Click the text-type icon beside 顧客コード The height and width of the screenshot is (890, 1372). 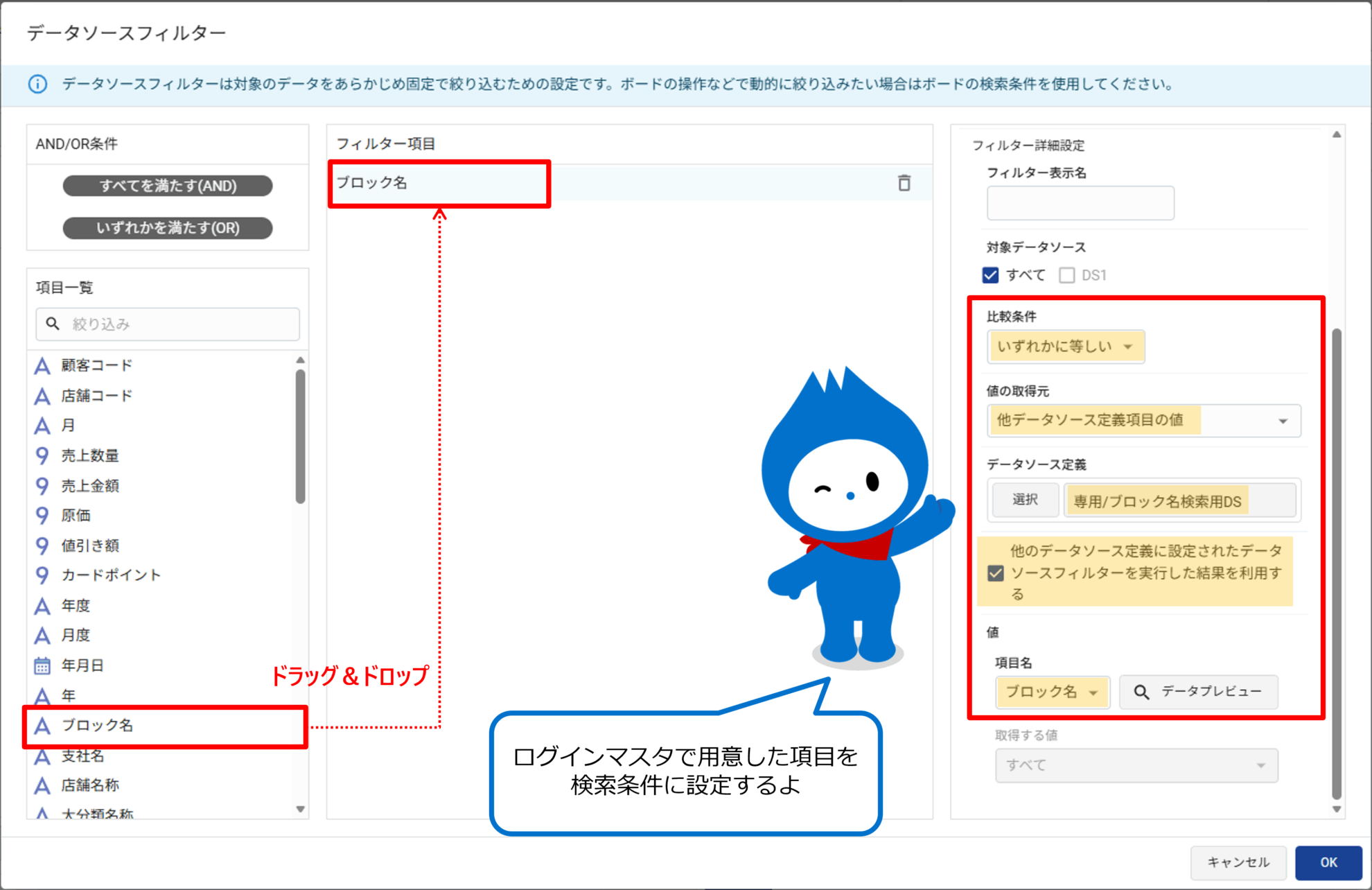(42, 365)
